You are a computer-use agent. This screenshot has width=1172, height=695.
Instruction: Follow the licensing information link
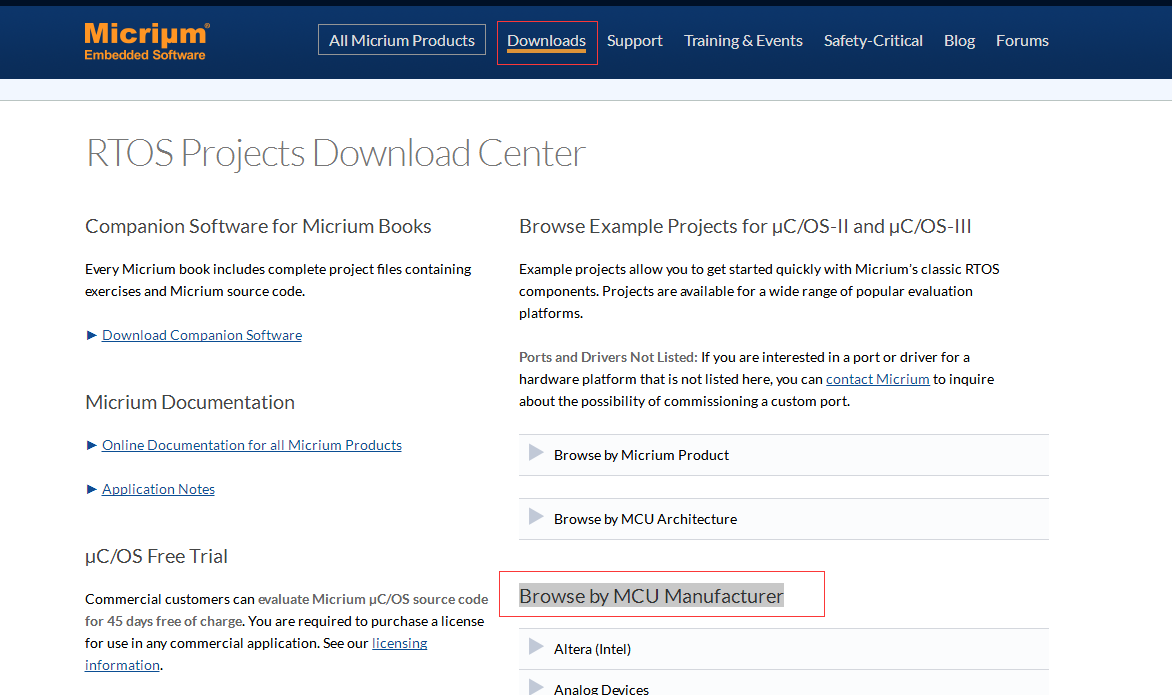(x=399, y=643)
